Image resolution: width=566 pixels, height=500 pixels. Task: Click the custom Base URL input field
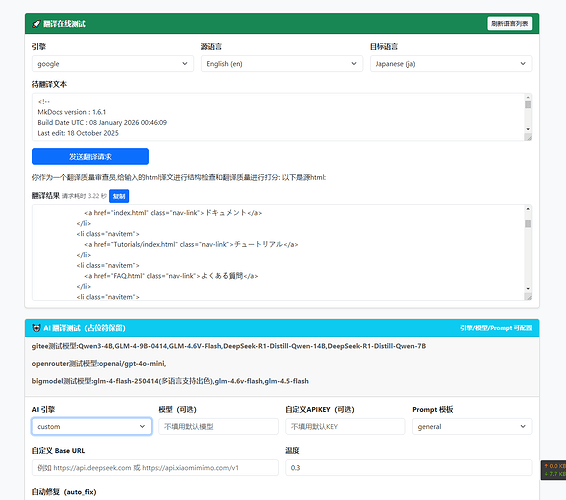[155, 468]
